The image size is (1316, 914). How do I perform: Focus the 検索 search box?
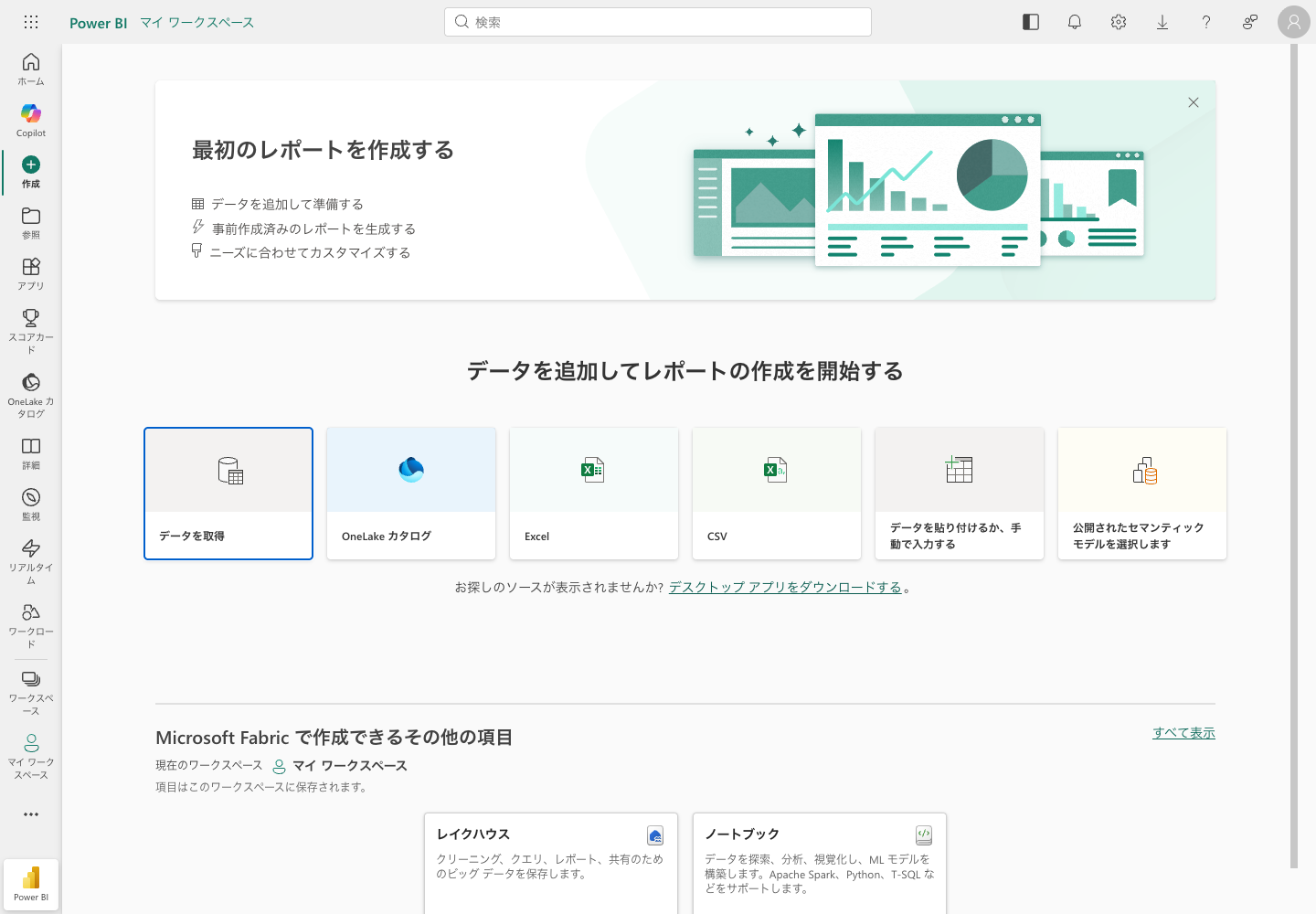[x=658, y=22]
